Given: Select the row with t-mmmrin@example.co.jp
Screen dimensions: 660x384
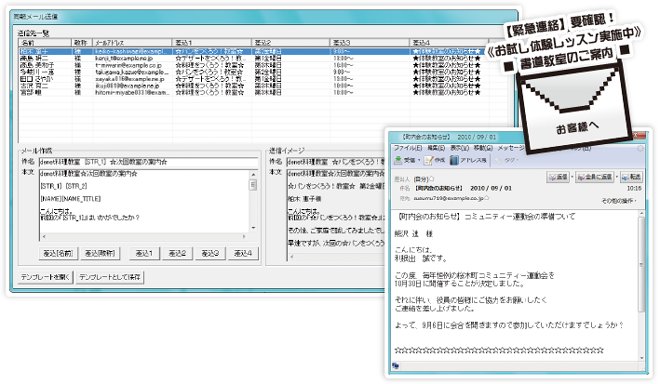Looking at the screenshot, I should tap(264, 65).
